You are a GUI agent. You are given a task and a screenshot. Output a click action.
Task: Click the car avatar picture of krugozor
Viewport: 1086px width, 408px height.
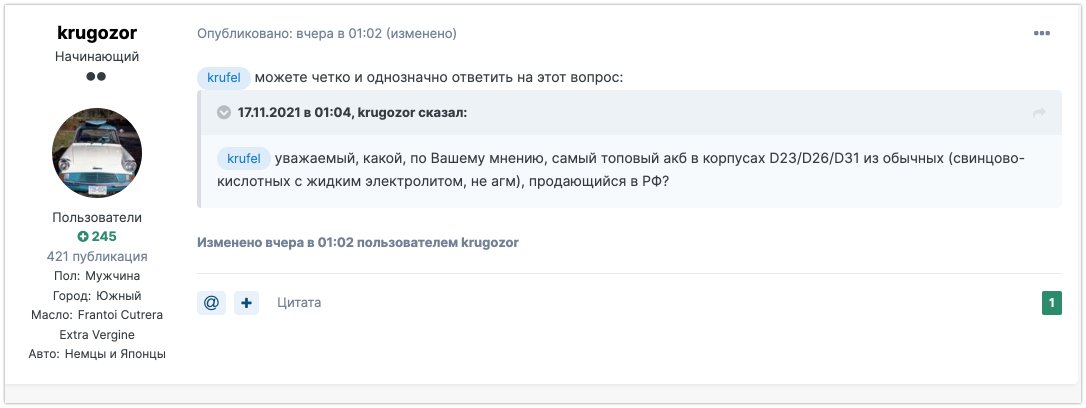pyautogui.click(x=97, y=152)
